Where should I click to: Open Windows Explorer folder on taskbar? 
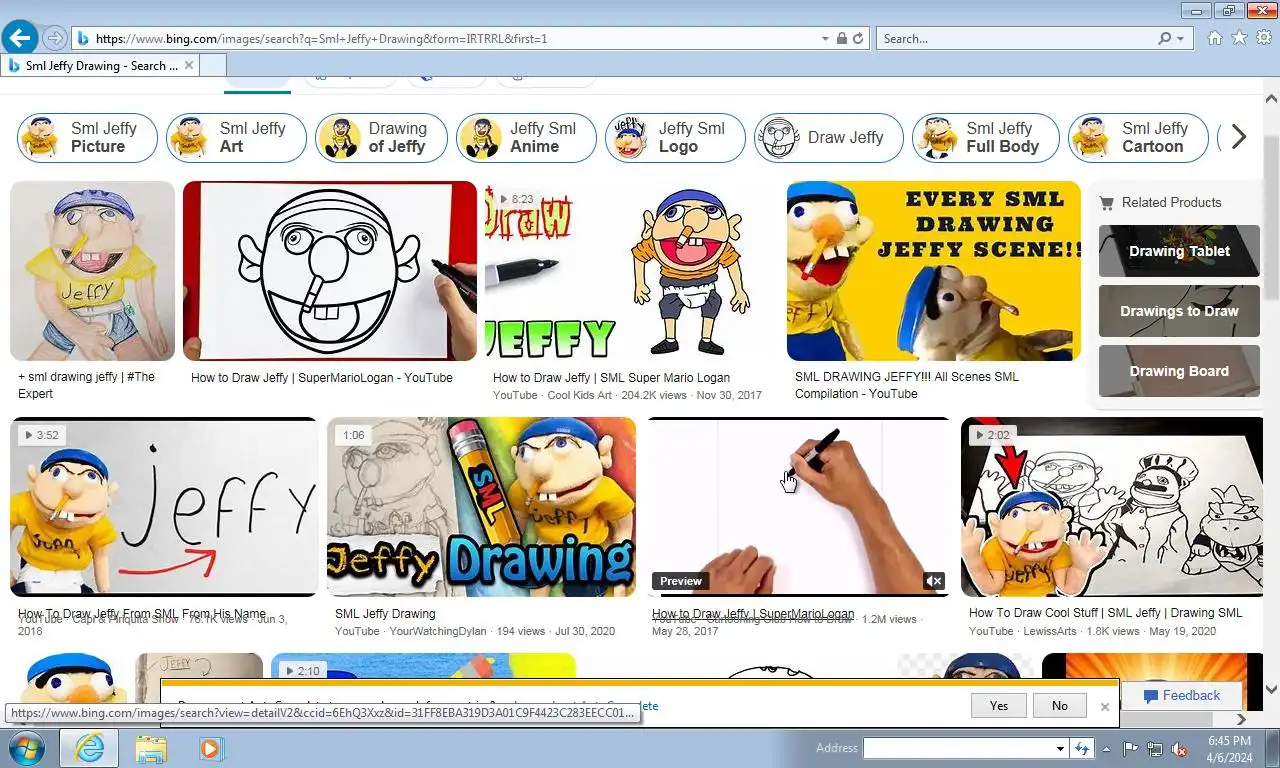pos(151,748)
